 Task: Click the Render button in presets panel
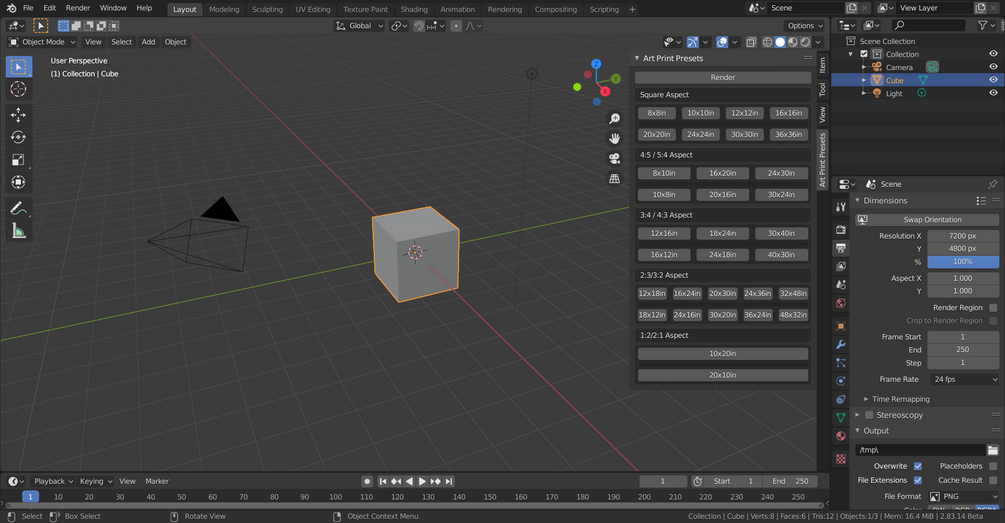pyautogui.click(x=722, y=78)
